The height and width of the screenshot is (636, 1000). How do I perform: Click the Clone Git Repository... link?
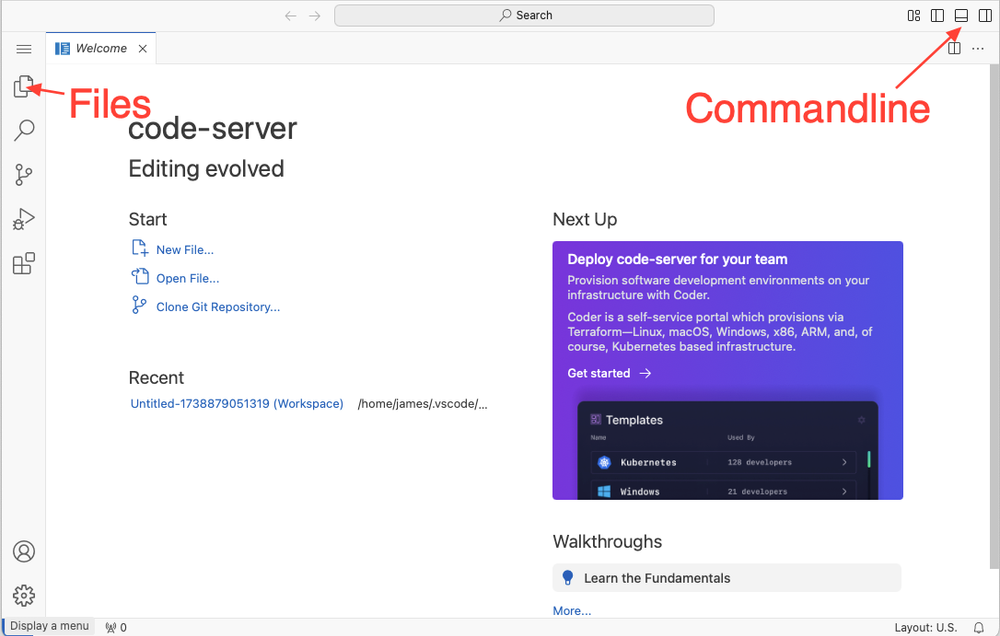pyautogui.click(x=217, y=307)
